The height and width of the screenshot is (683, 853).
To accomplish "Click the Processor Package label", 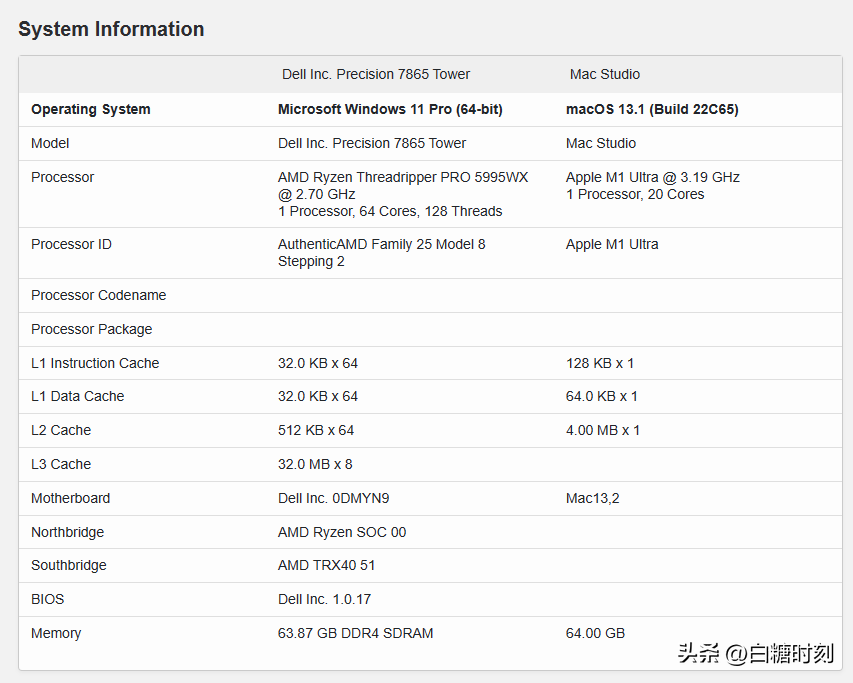I will [x=91, y=330].
